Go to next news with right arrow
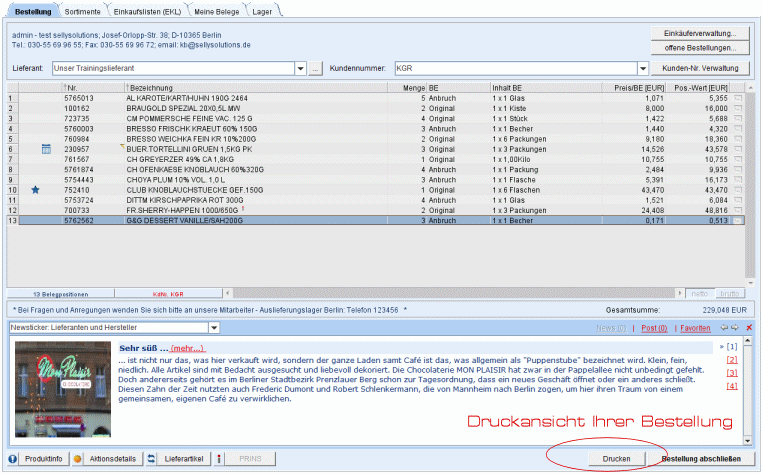Viewport: 762px width, 474px height. tap(736, 328)
